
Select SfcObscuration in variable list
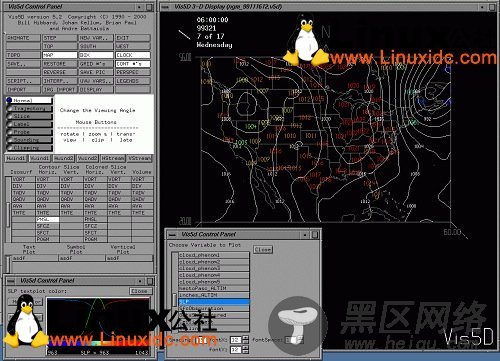coord(214,308)
